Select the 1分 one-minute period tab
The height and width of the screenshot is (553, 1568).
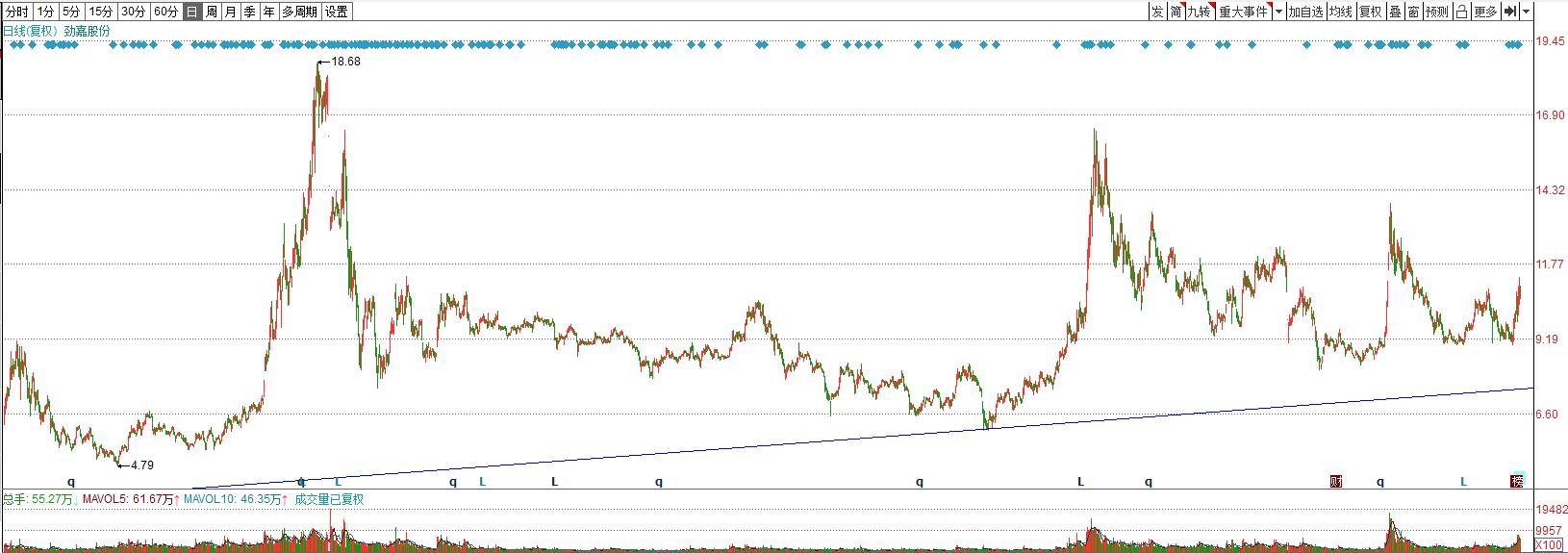tap(46, 12)
